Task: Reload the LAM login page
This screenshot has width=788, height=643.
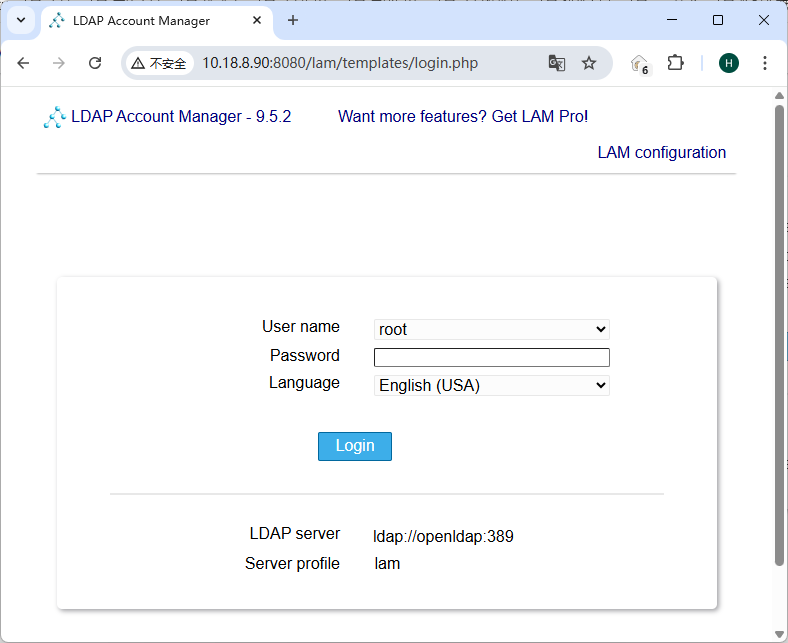Action: tap(95, 63)
